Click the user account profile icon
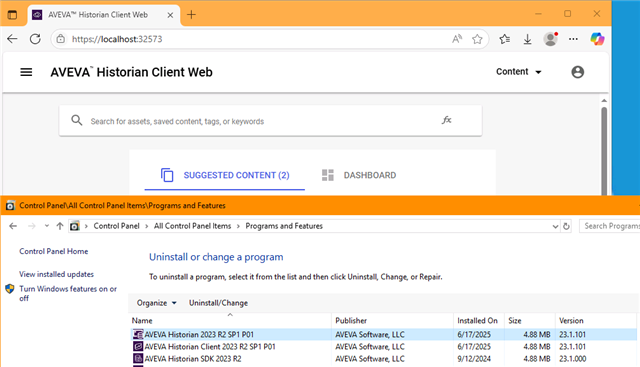This screenshot has height=367, width=640. pyautogui.click(x=577, y=72)
